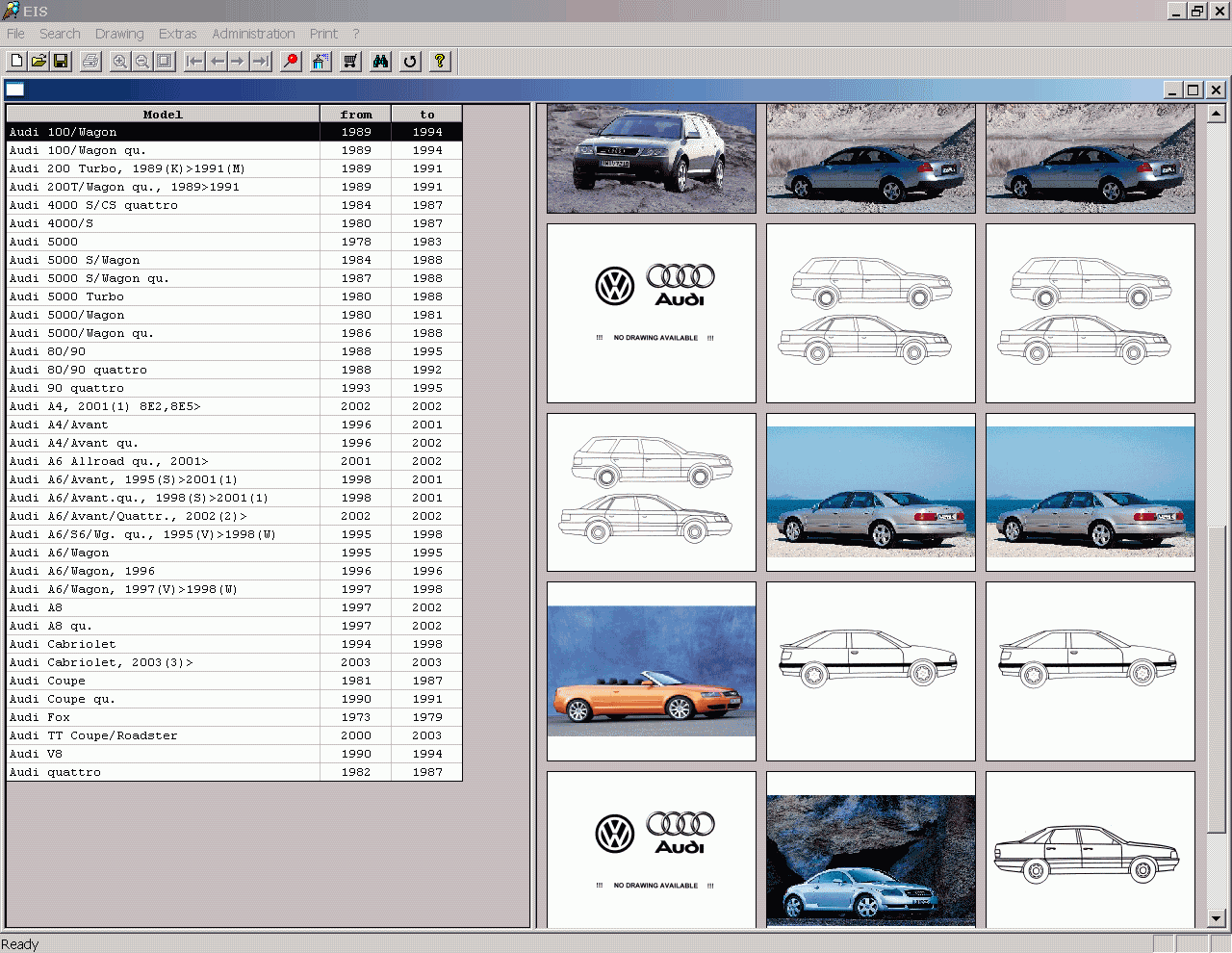Image resolution: width=1232 pixels, height=953 pixels.
Task: Click the from column header
Action: pos(355,114)
